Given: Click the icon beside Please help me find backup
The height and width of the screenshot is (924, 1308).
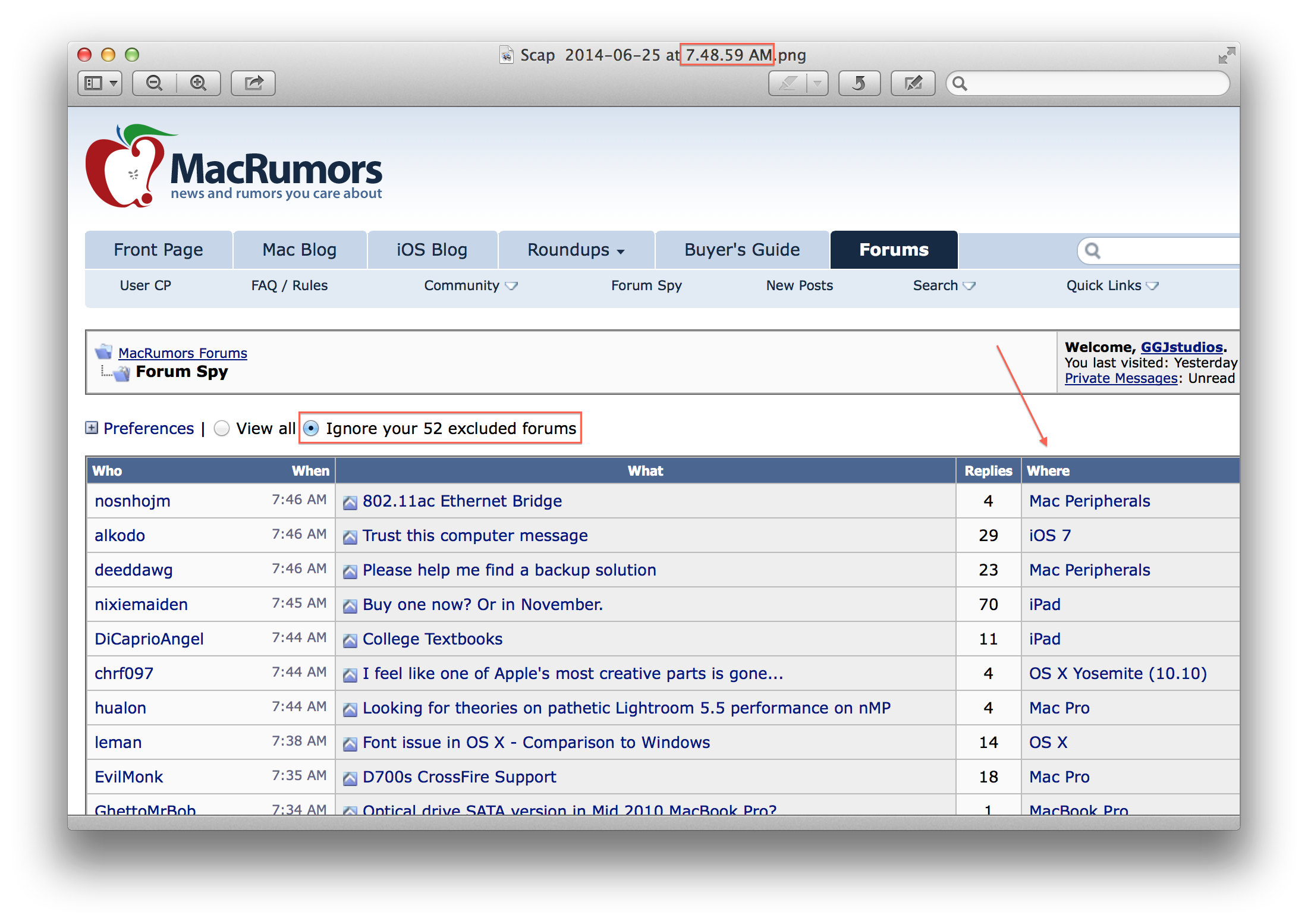Looking at the screenshot, I should [350, 572].
